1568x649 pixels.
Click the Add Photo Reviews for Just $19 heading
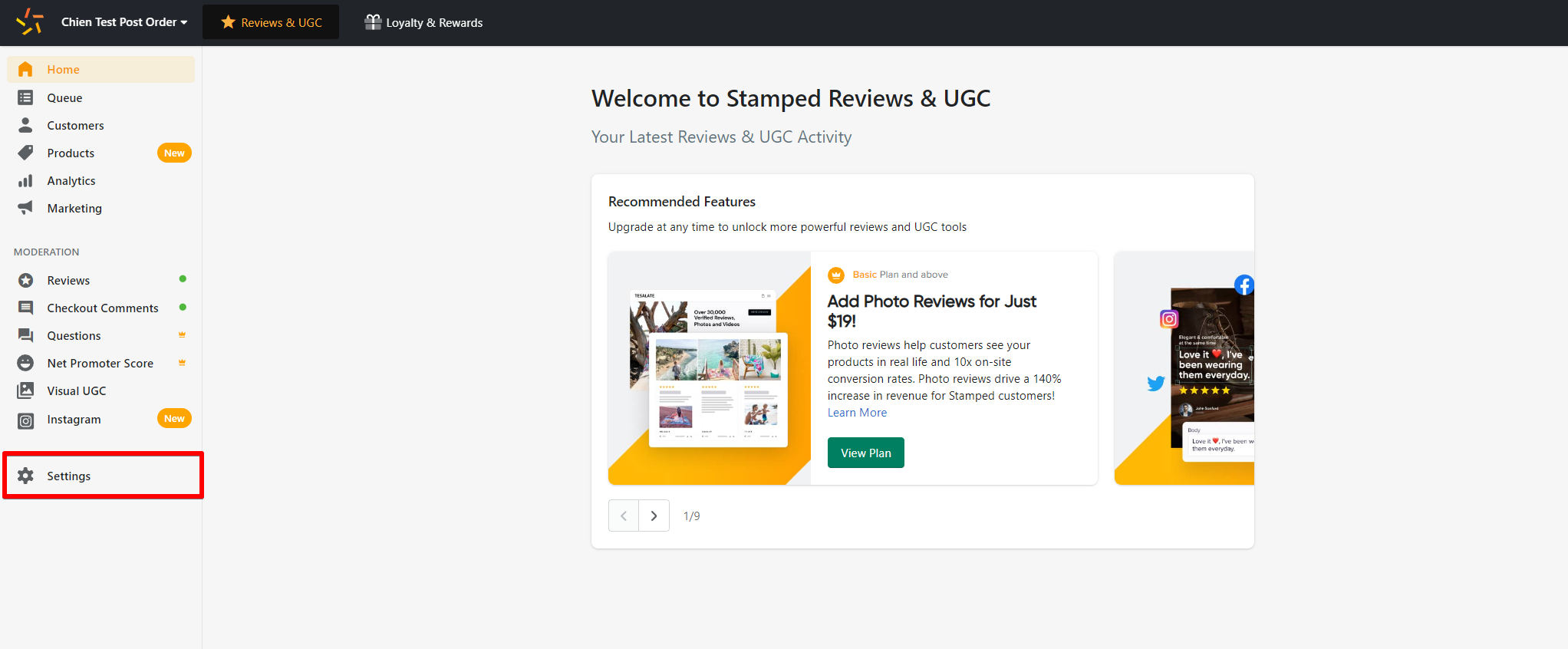pyautogui.click(x=931, y=311)
